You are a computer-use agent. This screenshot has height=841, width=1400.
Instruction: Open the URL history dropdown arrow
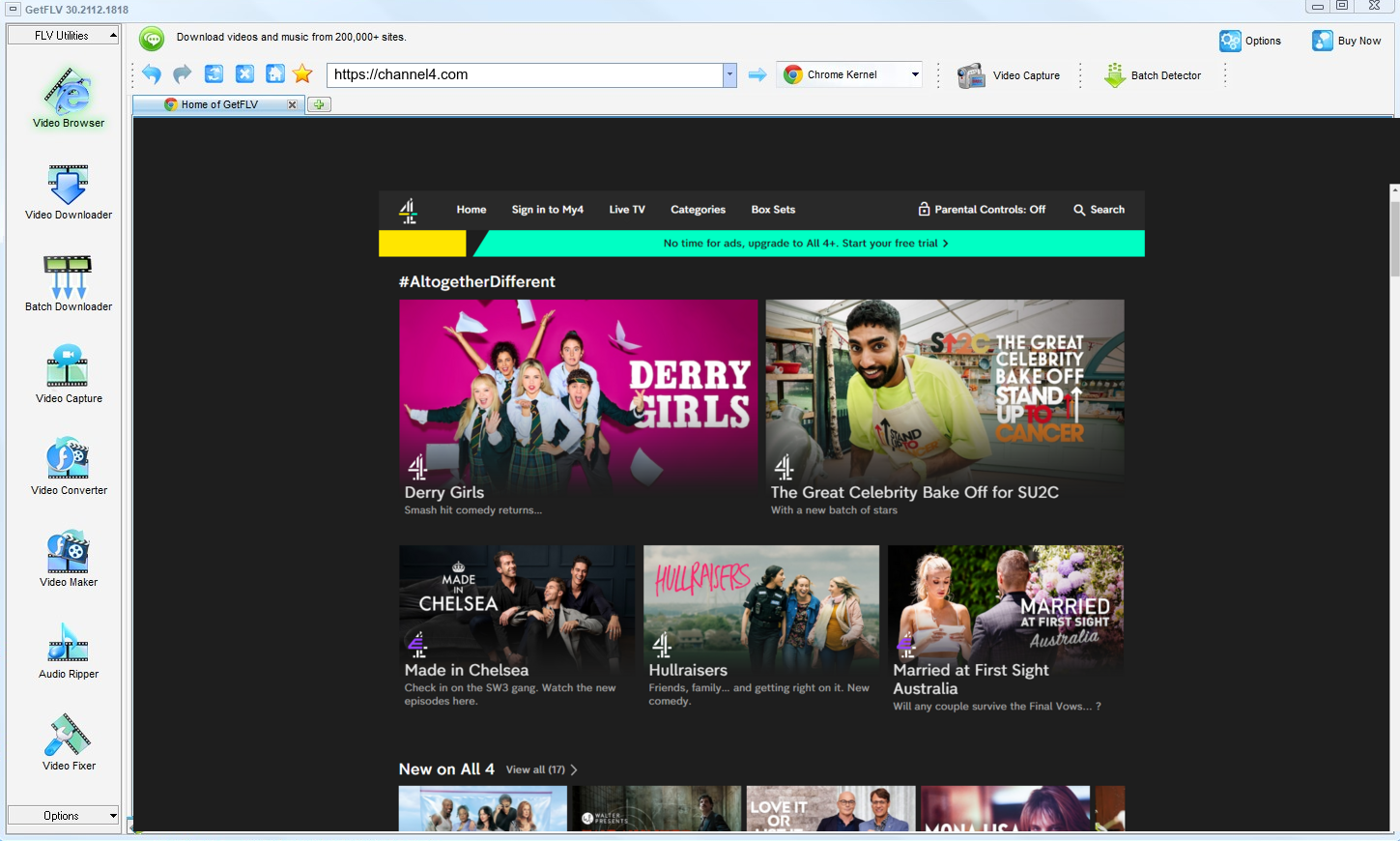click(729, 74)
